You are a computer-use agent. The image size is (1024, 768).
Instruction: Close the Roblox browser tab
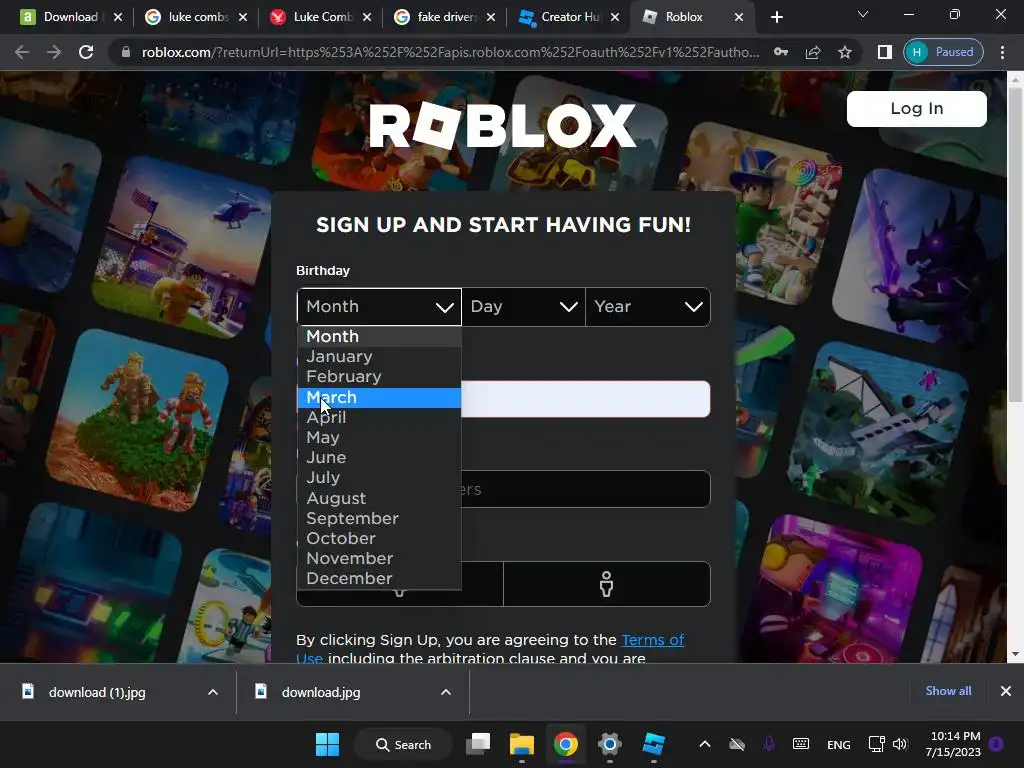(739, 17)
